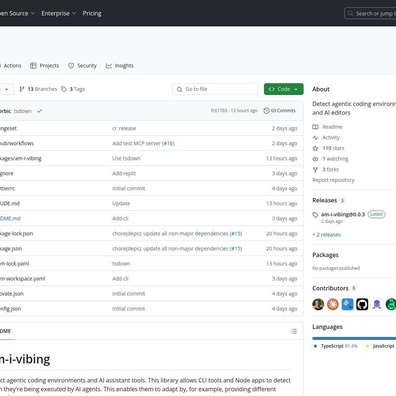Switch to the Insights tab
Image resolution: width=396 pixels, height=396 pixels.
coord(120,66)
